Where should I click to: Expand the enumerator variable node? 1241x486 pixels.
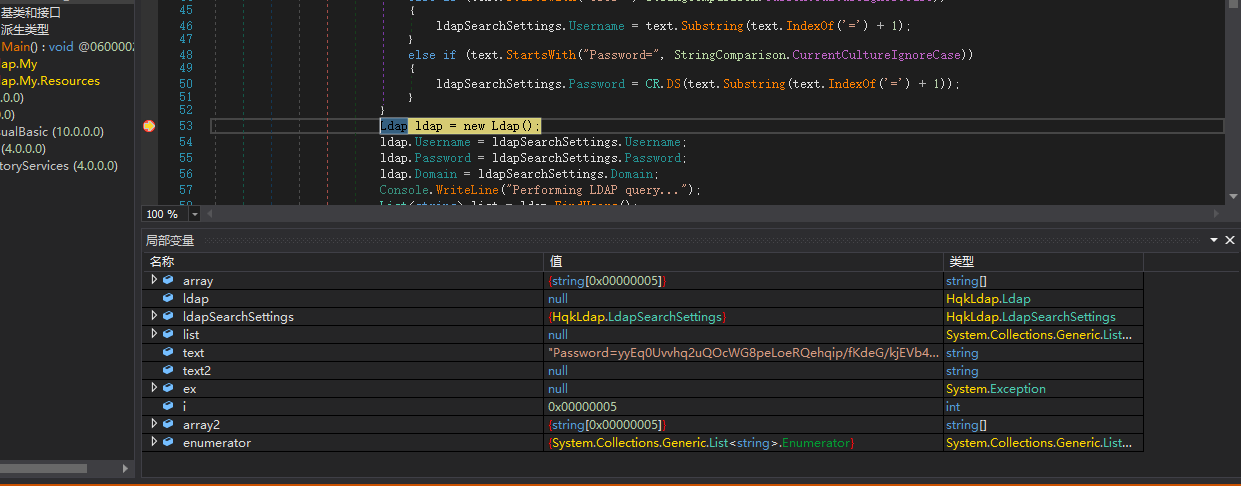154,443
